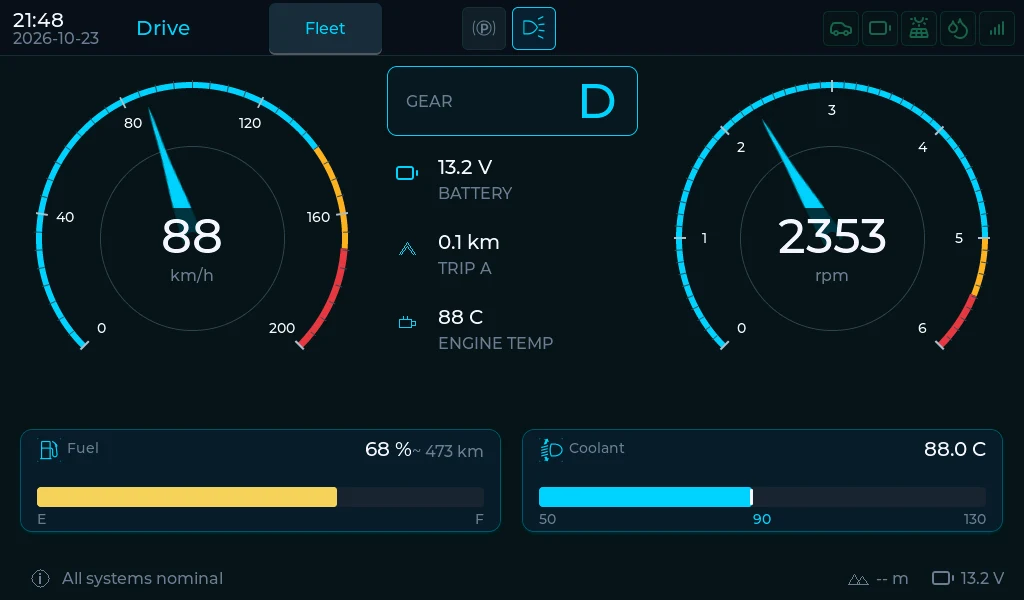Toggle the headlights button
The height and width of the screenshot is (600, 1024).
click(534, 28)
